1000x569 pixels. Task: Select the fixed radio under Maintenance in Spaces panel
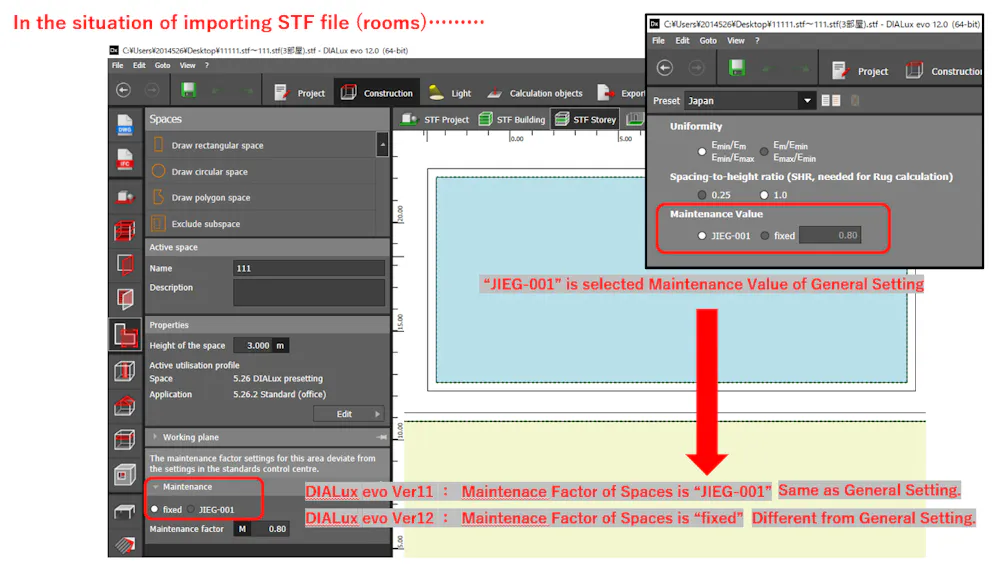tap(154, 510)
